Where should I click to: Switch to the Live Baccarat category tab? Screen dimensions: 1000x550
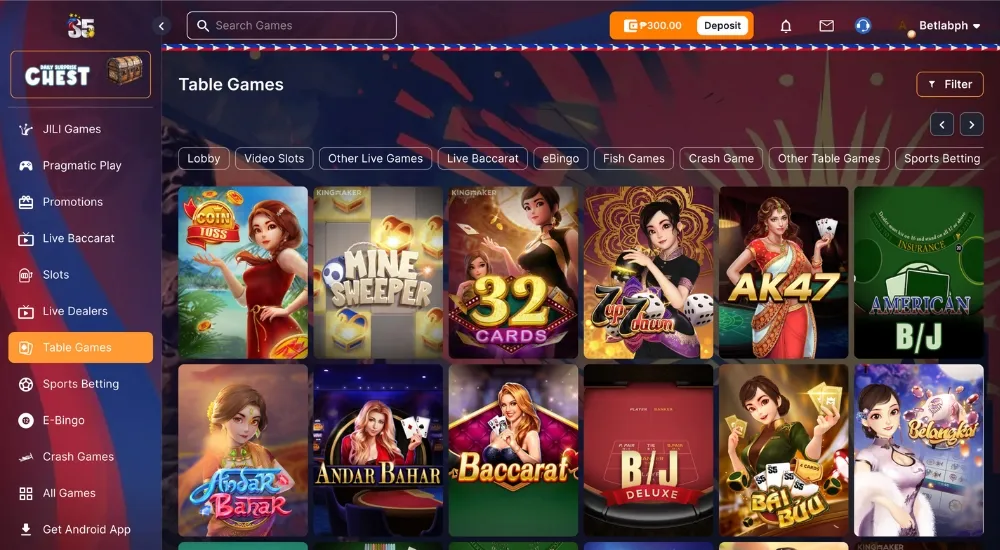[483, 159]
